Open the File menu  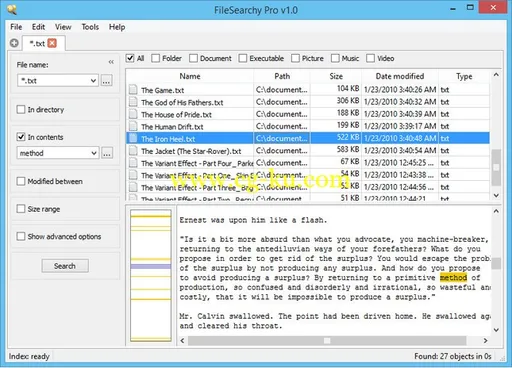click(x=16, y=27)
